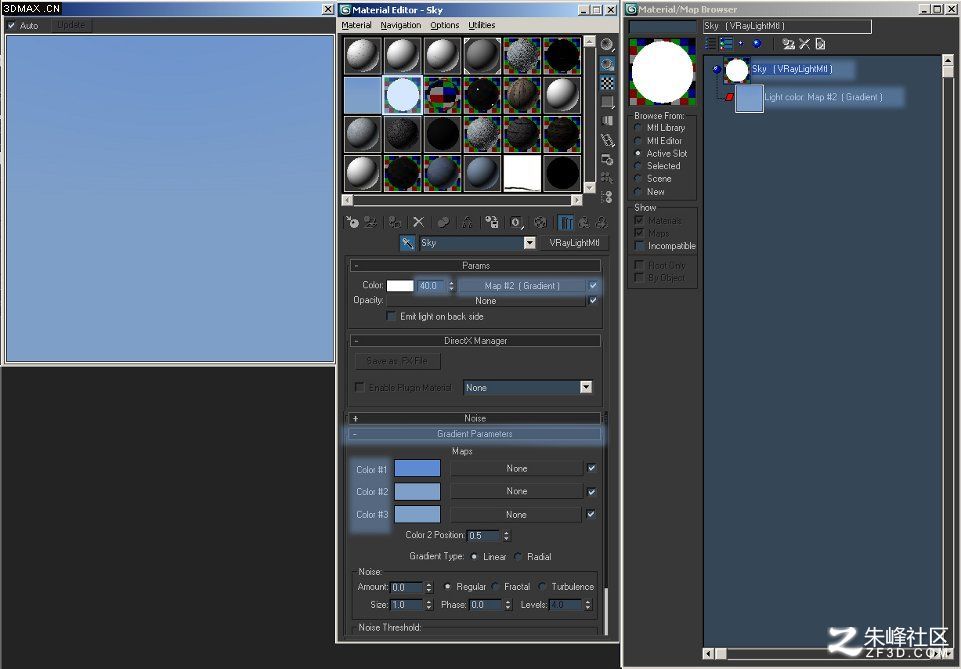Select the Fractal noise option
The height and width of the screenshot is (669, 961).
coord(496,587)
